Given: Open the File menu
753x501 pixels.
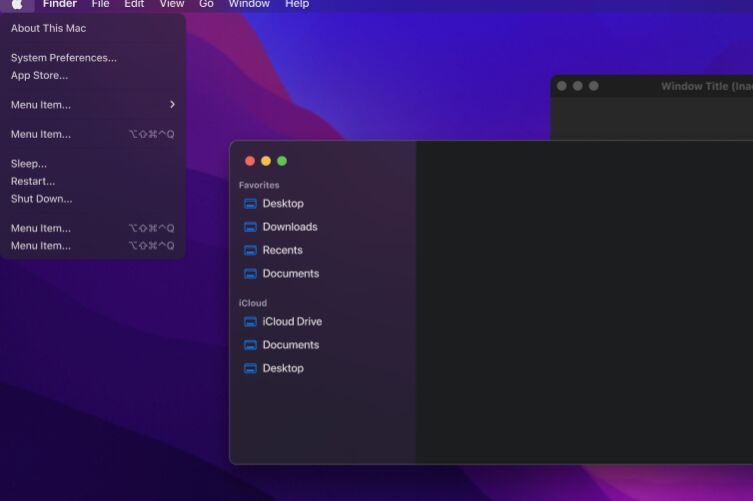Looking at the screenshot, I should [x=100, y=4].
